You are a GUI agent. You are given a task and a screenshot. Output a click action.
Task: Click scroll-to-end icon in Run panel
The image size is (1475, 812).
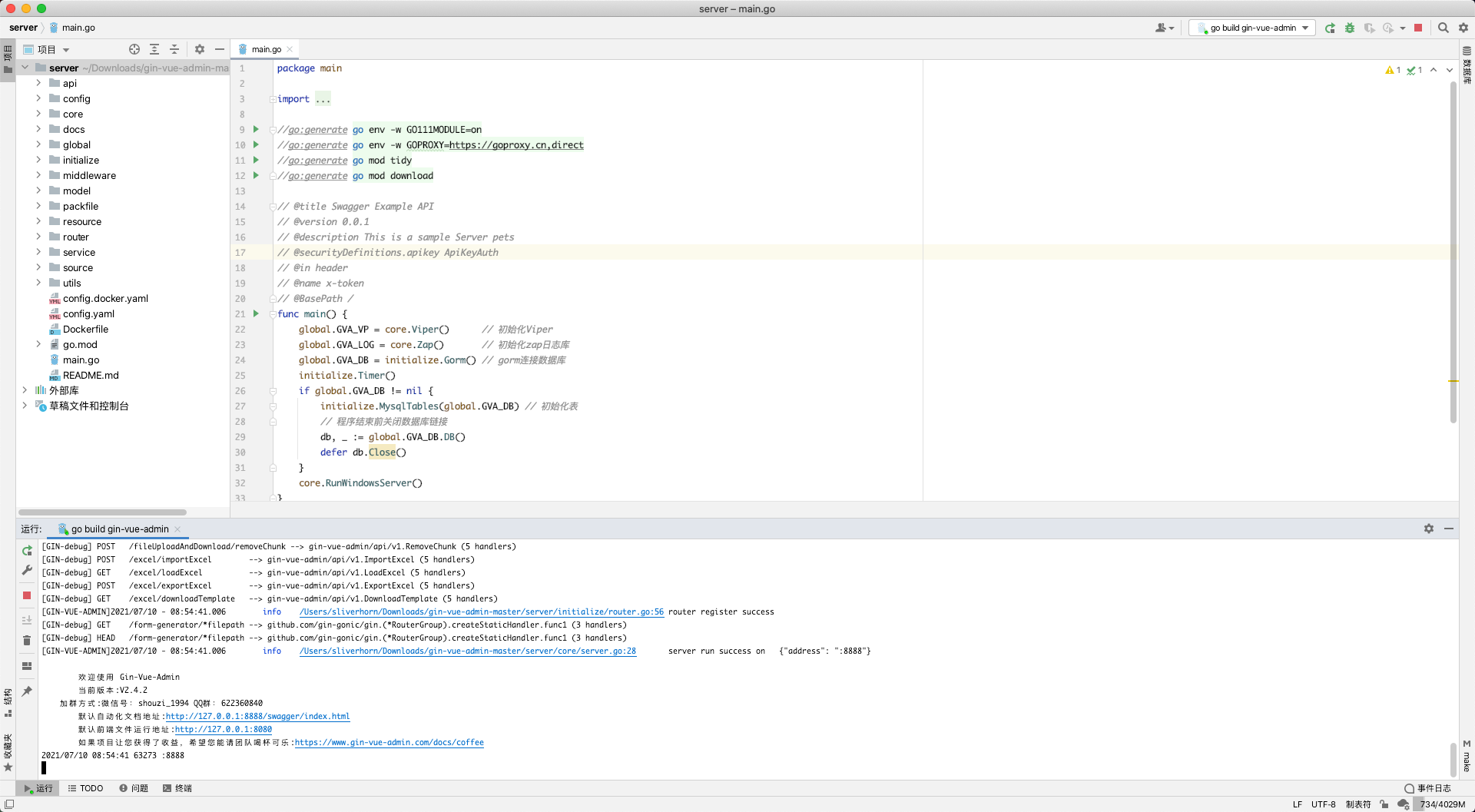coord(27,620)
